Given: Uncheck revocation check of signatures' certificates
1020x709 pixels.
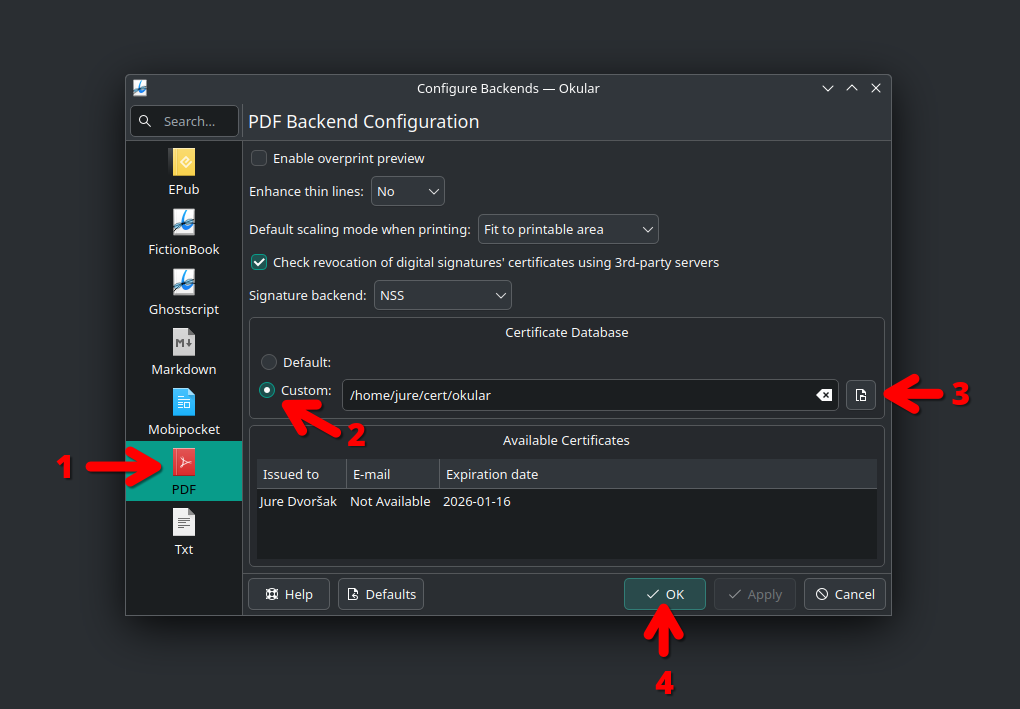Looking at the screenshot, I should tap(259, 262).
